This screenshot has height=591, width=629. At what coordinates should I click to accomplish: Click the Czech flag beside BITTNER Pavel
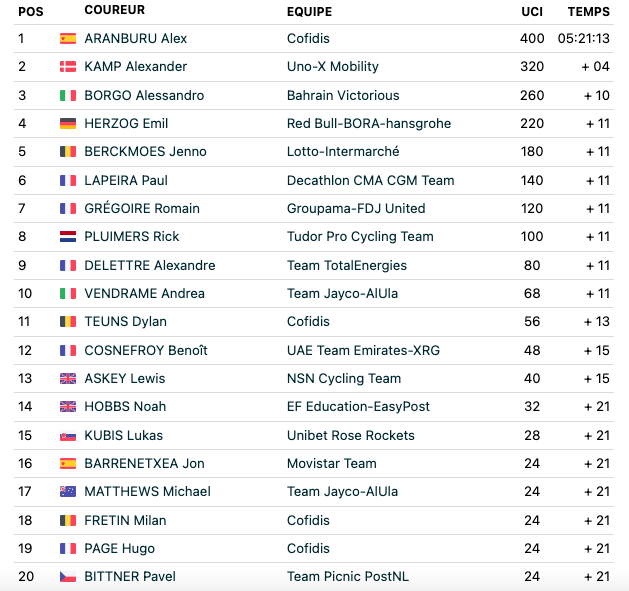click(x=68, y=577)
